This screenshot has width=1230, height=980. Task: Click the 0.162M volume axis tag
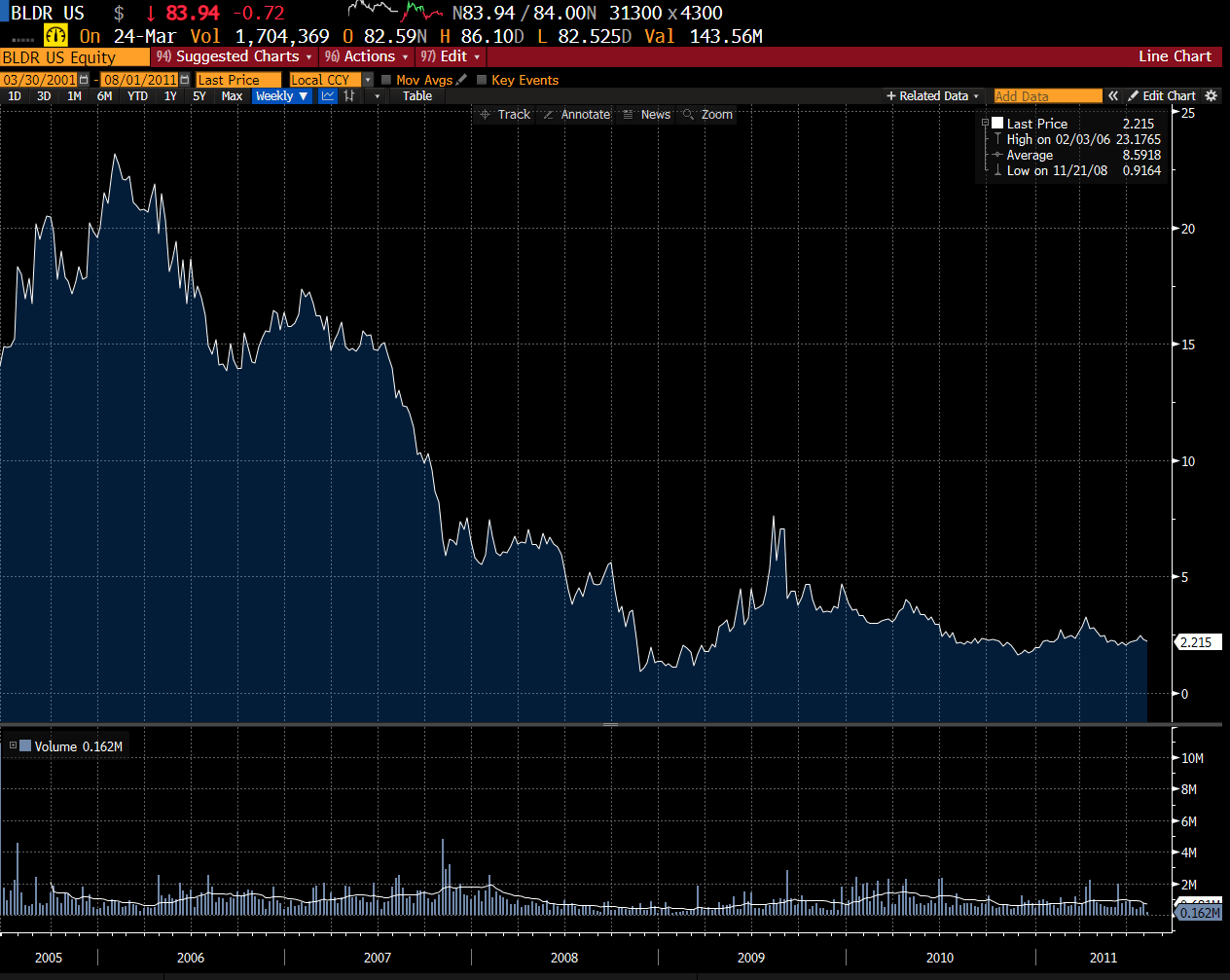coord(1199,913)
